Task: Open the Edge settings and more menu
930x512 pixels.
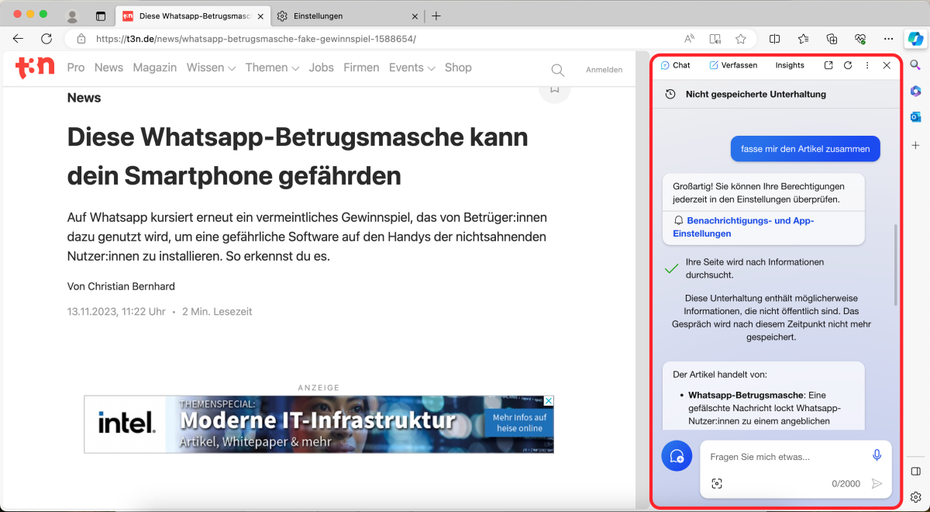Action: click(x=888, y=39)
